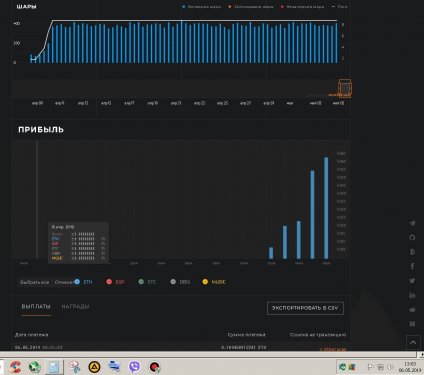Click the ПРИБЫЛЬ section heading

point(41,130)
